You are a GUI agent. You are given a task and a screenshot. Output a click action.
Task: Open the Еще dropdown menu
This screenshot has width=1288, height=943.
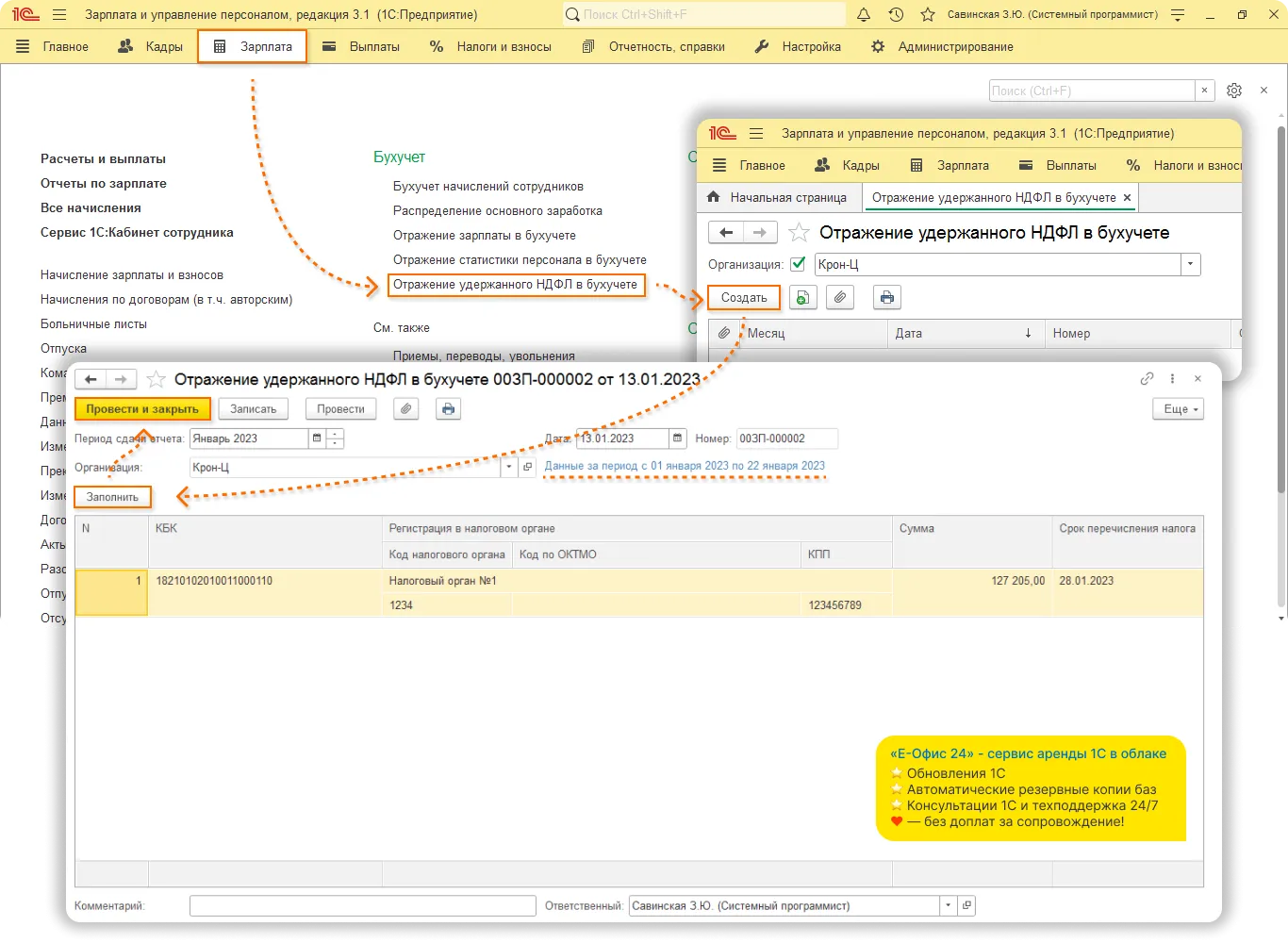pos(1179,409)
